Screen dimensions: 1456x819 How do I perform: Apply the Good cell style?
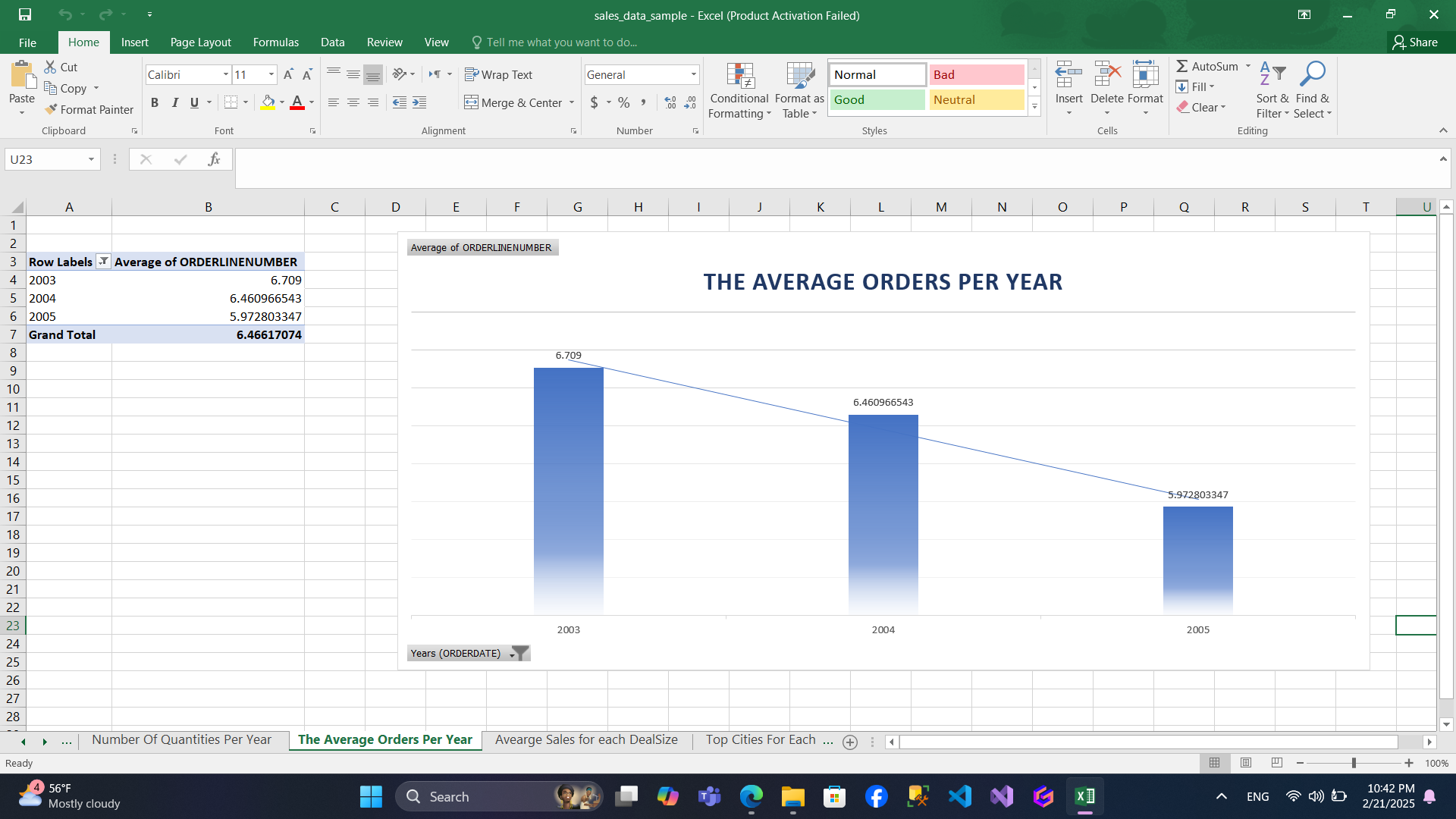tap(877, 99)
